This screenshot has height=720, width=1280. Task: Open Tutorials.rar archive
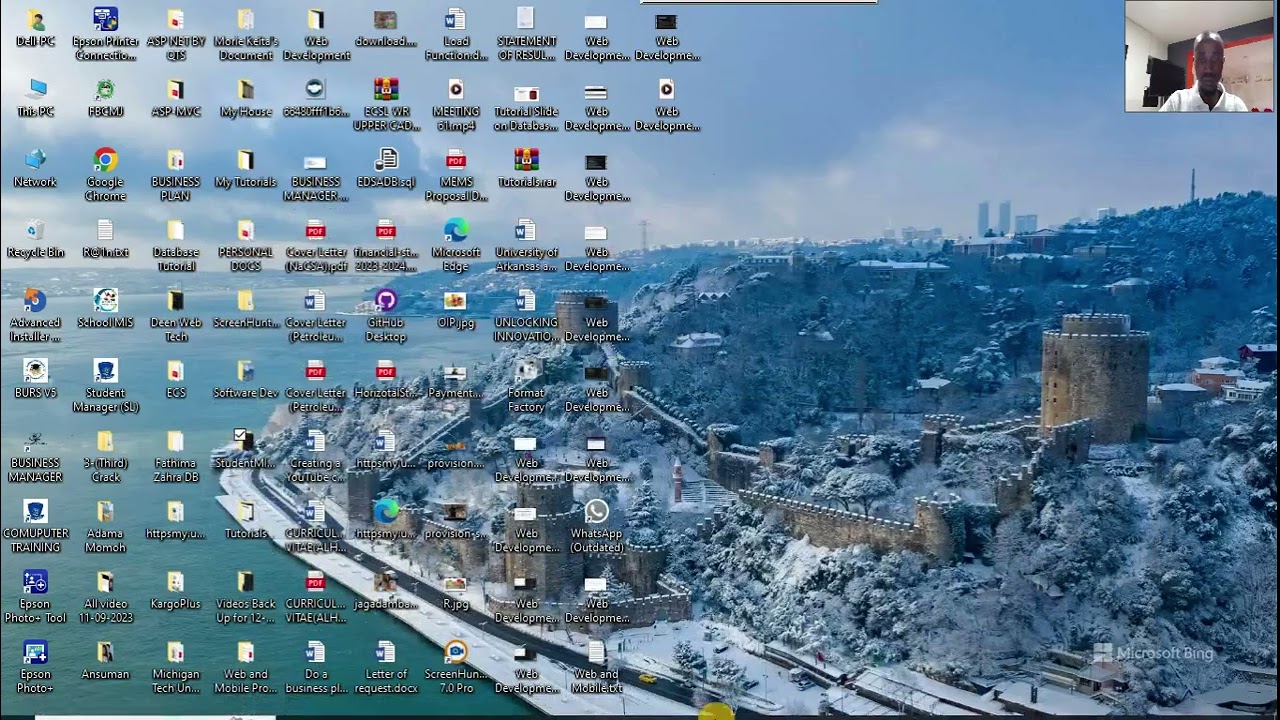click(x=526, y=169)
